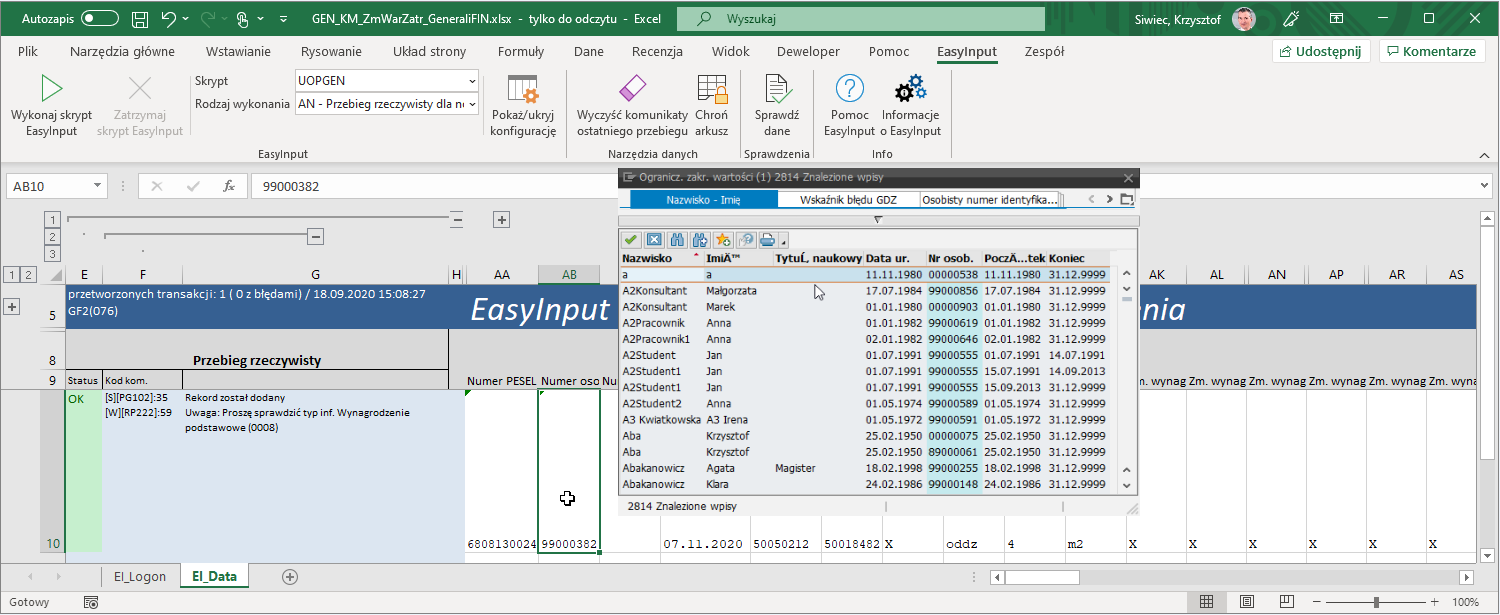Image resolution: width=1500 pixels, height=615 pixels.
Task: Click the Insert Function fx button
Action: click(229, 186)
